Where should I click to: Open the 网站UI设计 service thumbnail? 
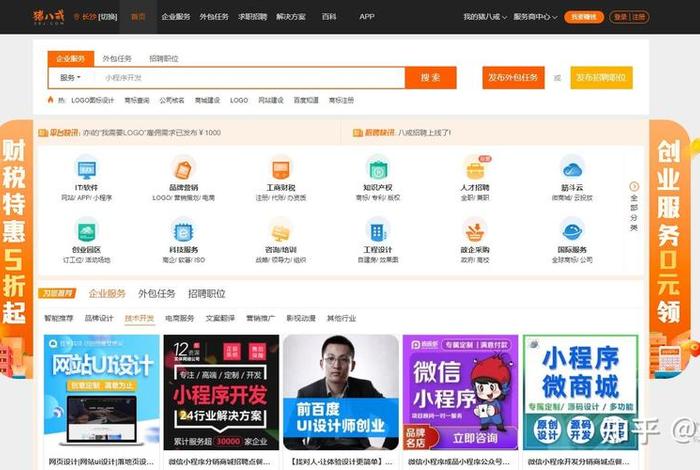pos(102,392)
